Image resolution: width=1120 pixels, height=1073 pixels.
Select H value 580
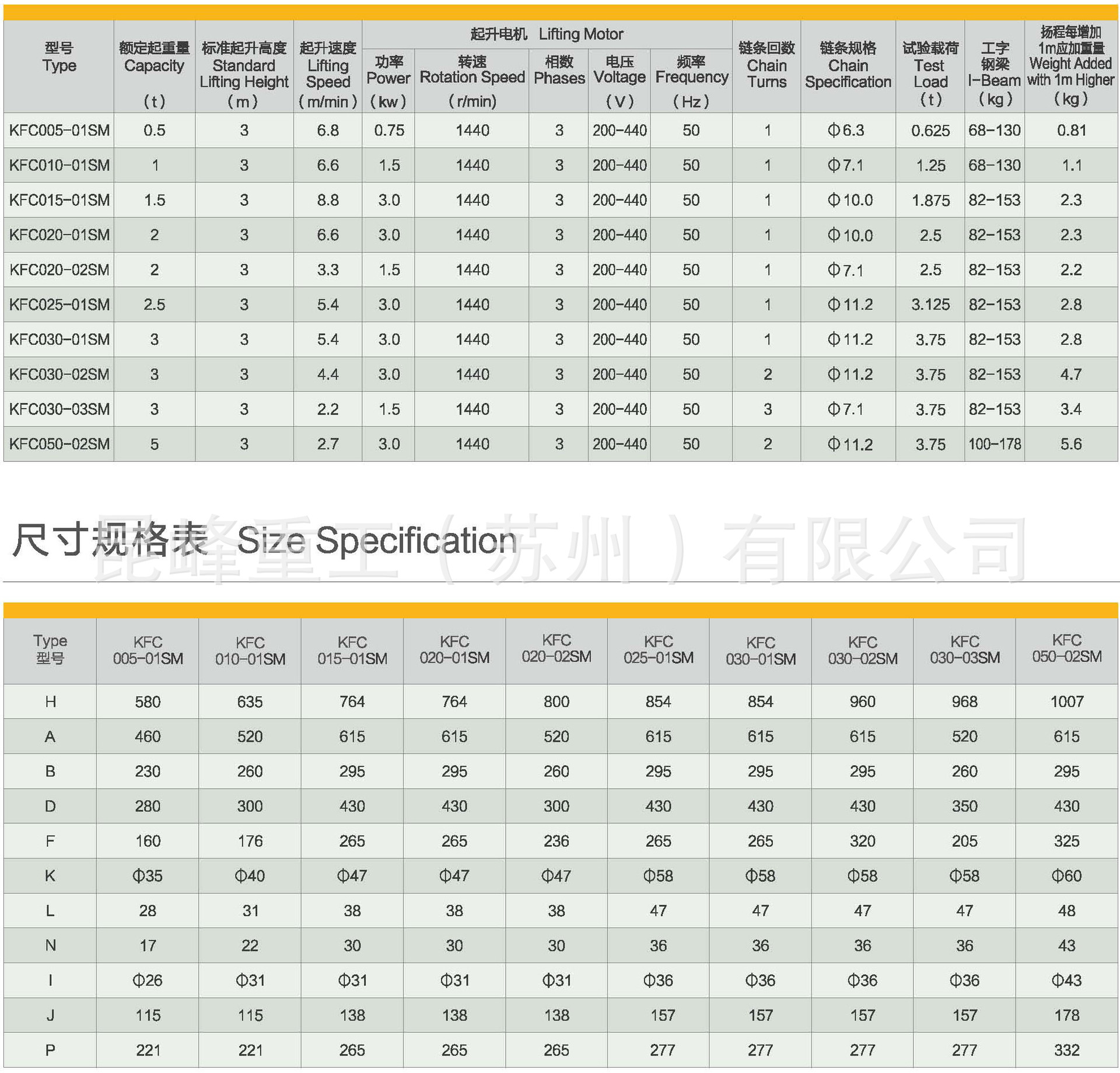click(x=148, y=702)
